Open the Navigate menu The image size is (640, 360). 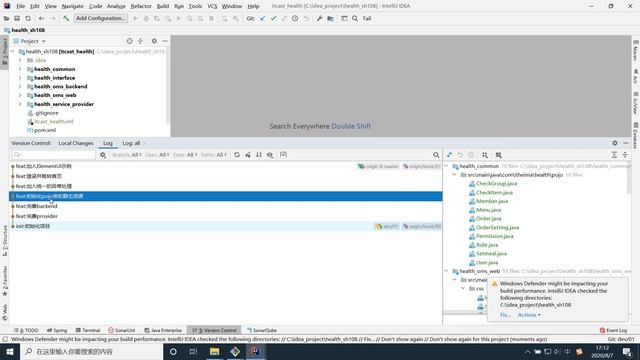pos(72,6)
